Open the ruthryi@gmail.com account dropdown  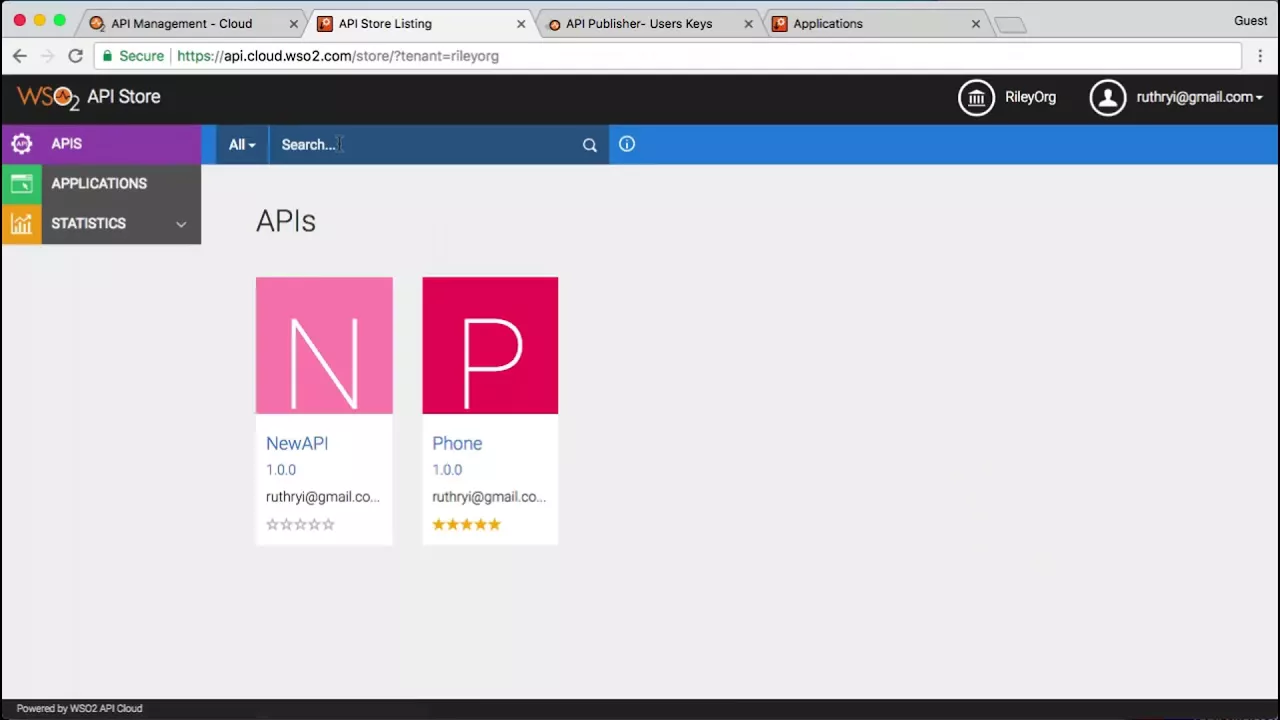coord(1199,97)
